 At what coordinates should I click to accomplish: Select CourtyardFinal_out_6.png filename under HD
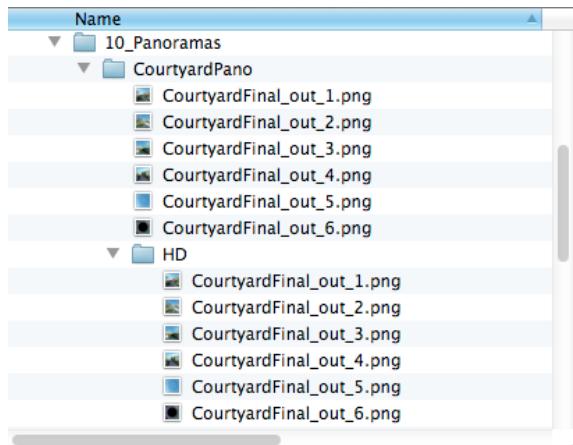pos(296,414)
